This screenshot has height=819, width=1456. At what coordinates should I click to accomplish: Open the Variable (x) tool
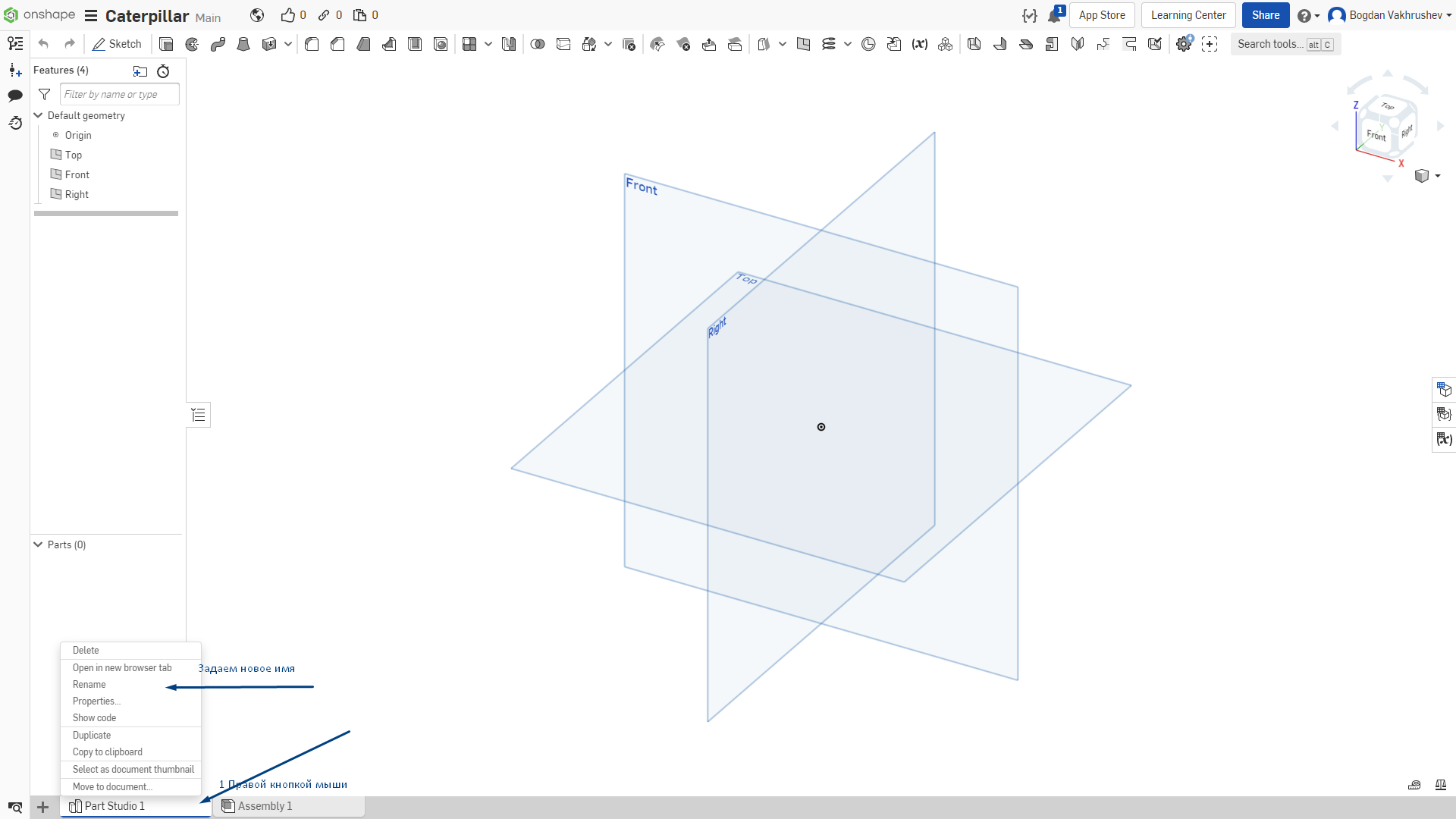(x=920, y=44)
